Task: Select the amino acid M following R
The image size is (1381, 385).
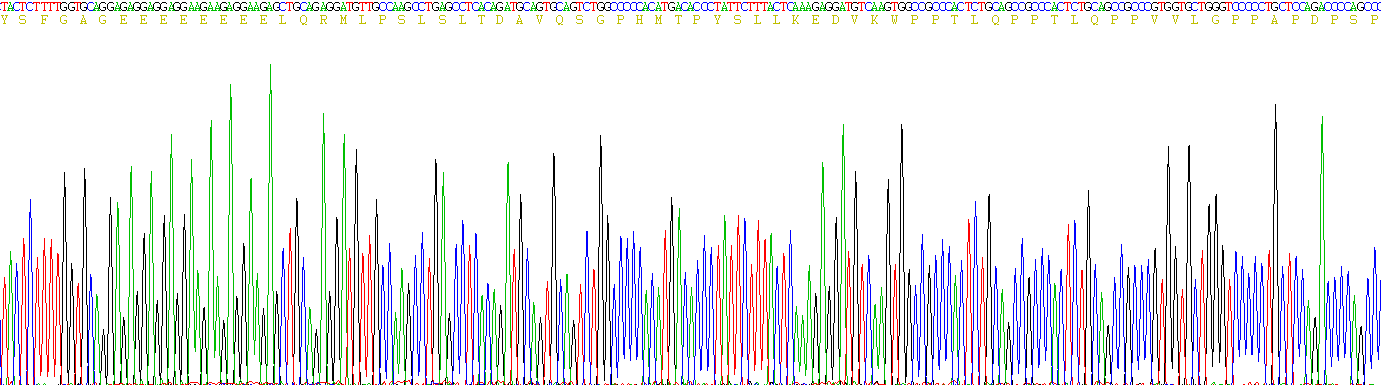Action: tap(342, 20)
